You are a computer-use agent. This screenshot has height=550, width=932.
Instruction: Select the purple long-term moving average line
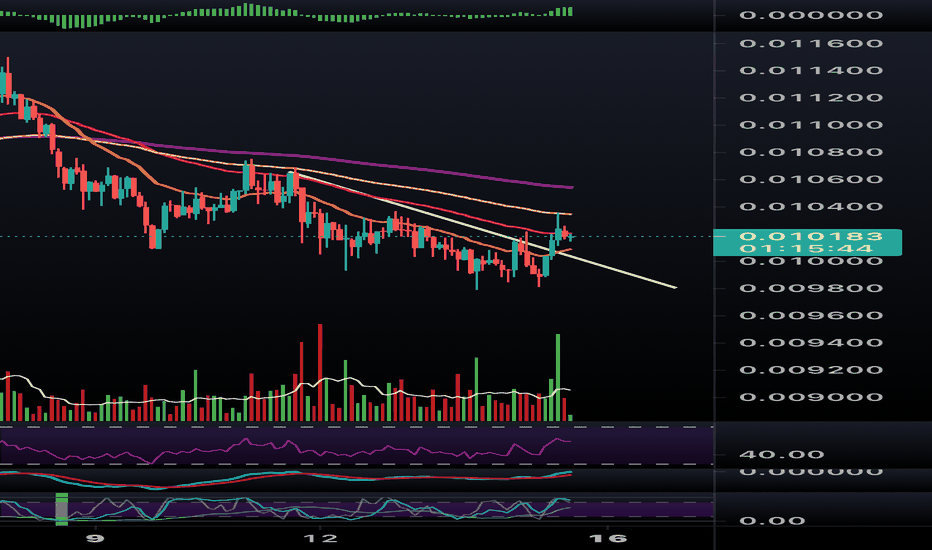tap(357, 162)
